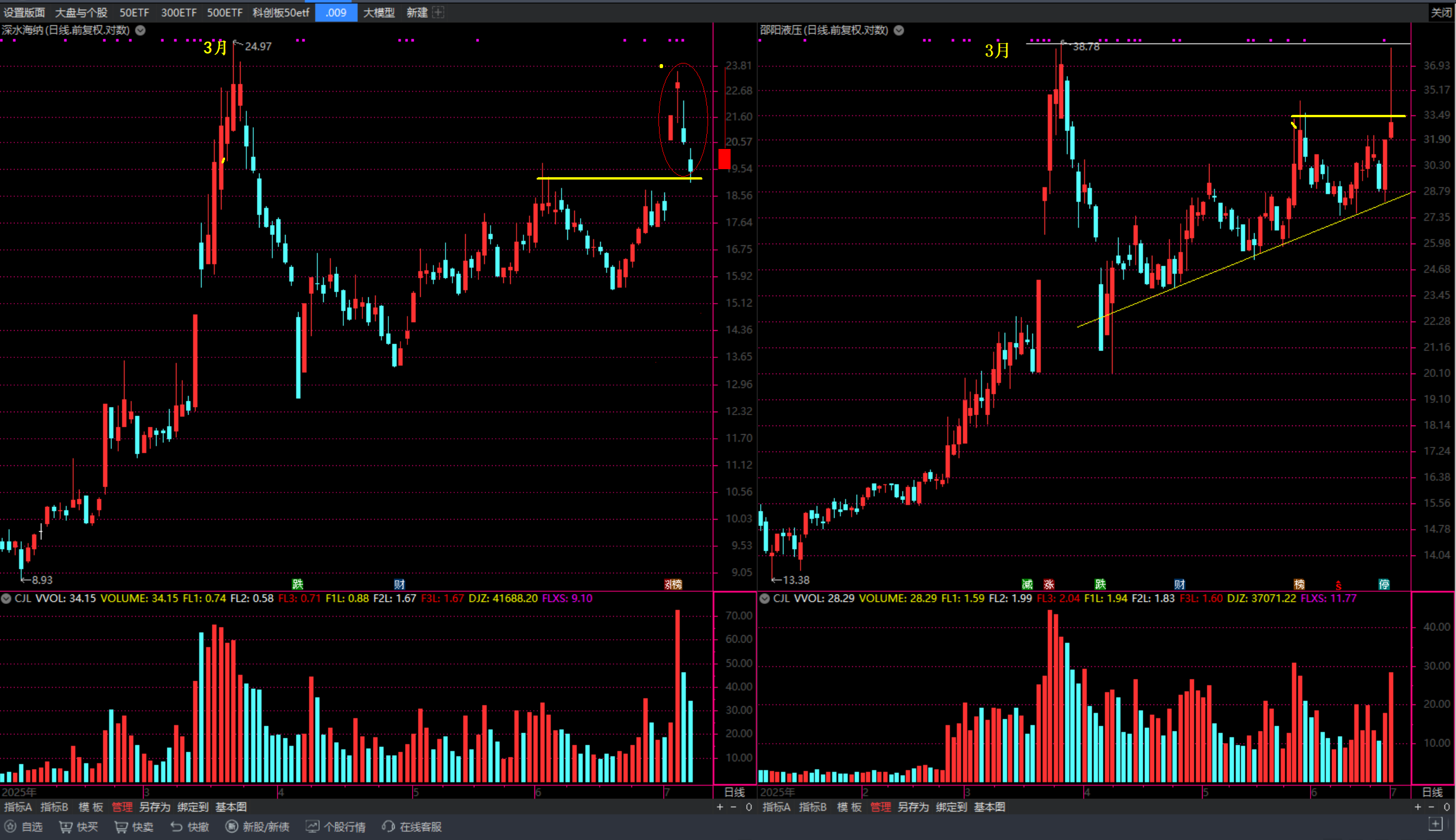Click the add-panel plus box at bottom right
The image size is (1456, 840).
(x=1436, y=823)
